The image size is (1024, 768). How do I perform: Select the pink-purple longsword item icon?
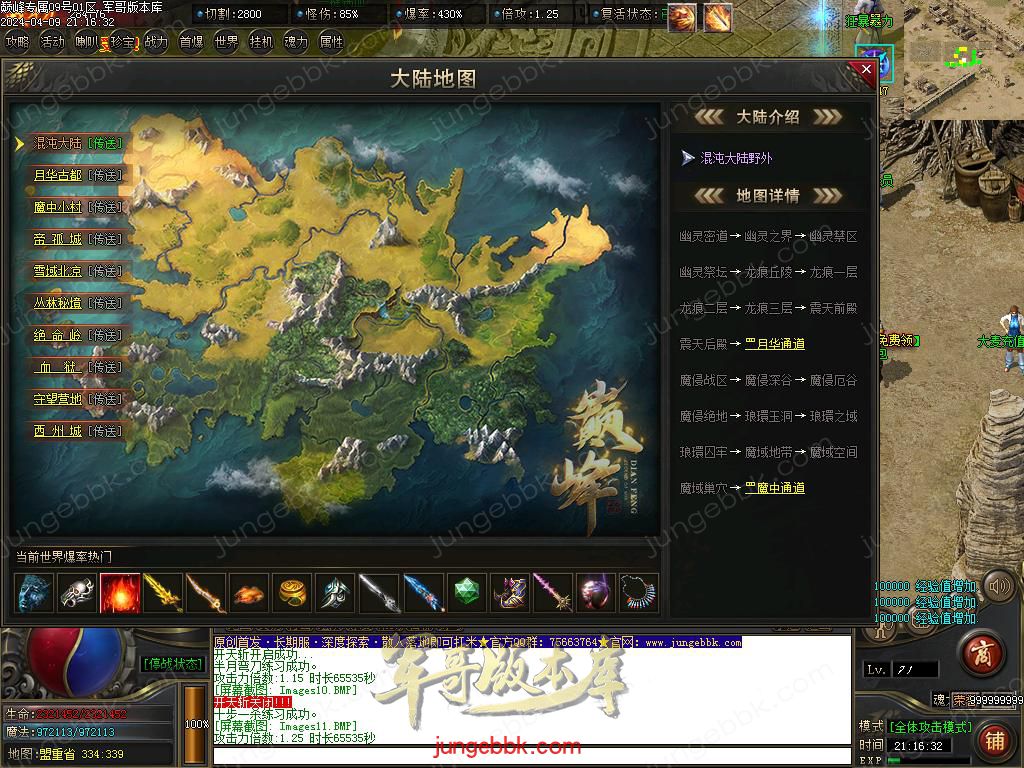[x=551, y=593]
